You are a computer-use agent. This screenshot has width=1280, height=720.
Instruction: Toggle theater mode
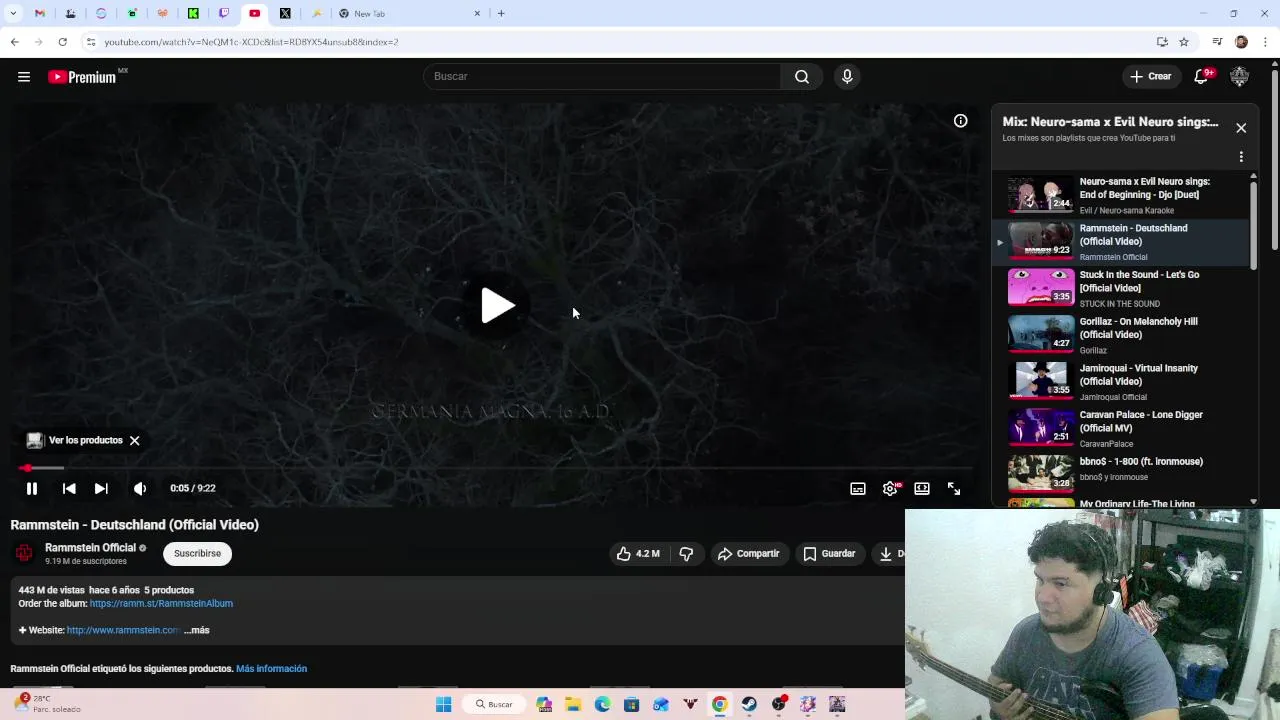922,488
